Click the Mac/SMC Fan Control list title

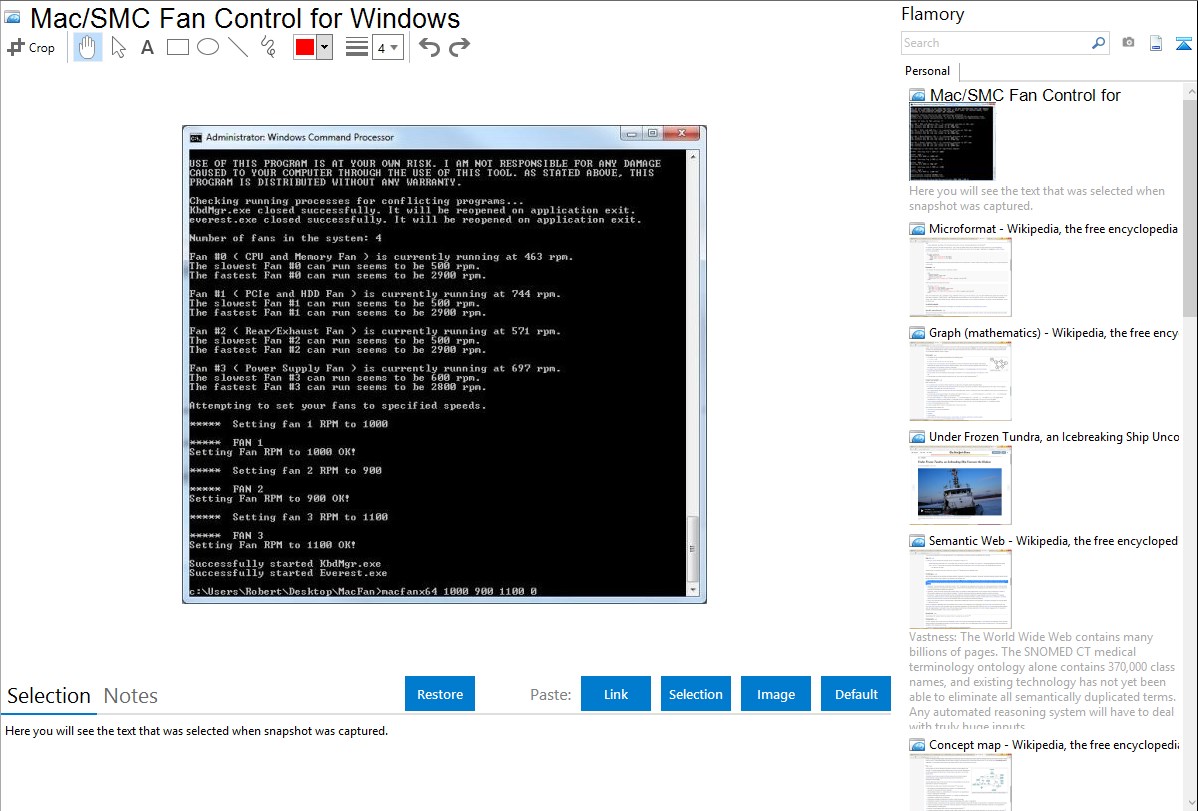(1025, 96)
